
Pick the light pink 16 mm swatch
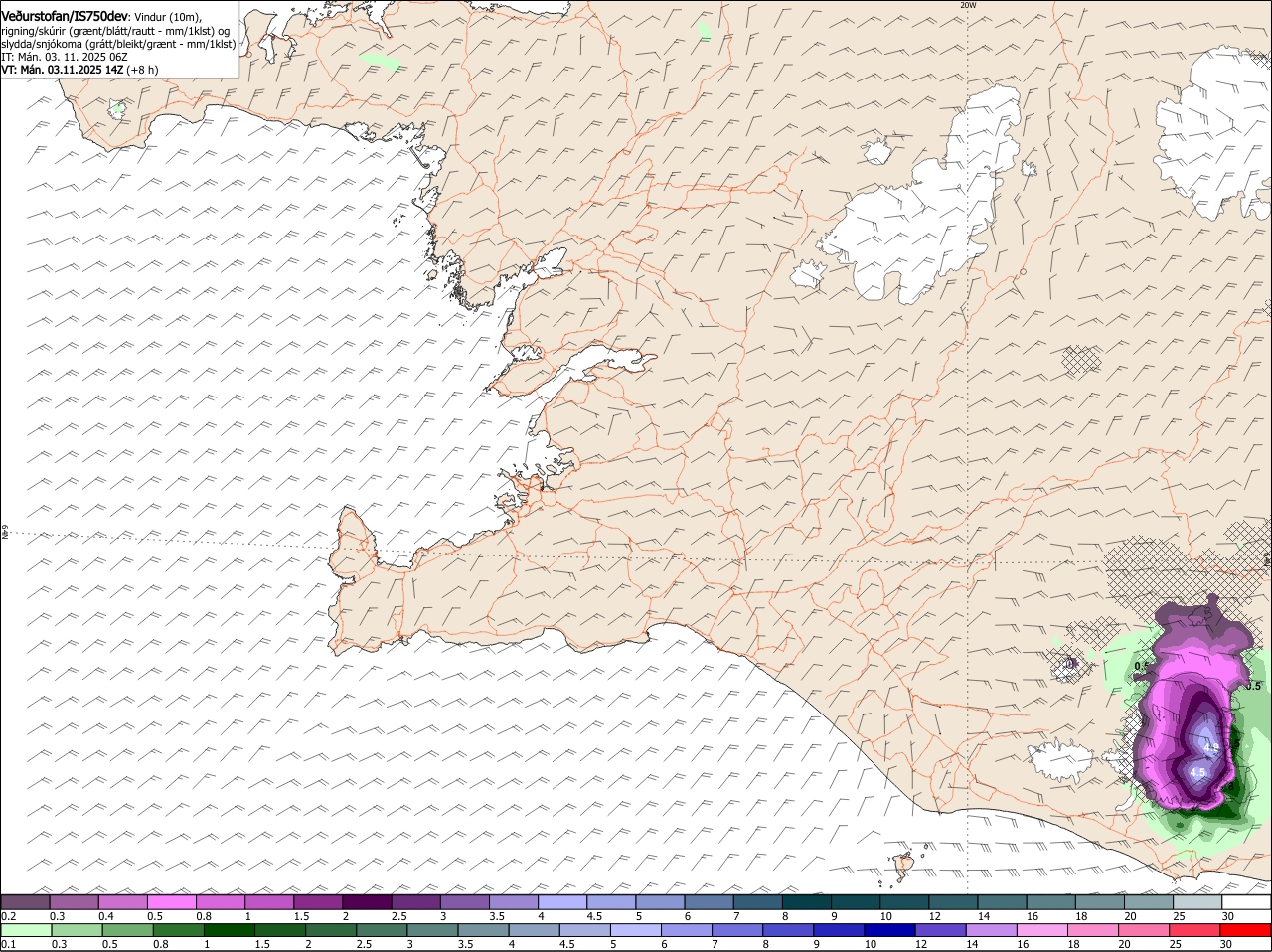point(1042,930)
